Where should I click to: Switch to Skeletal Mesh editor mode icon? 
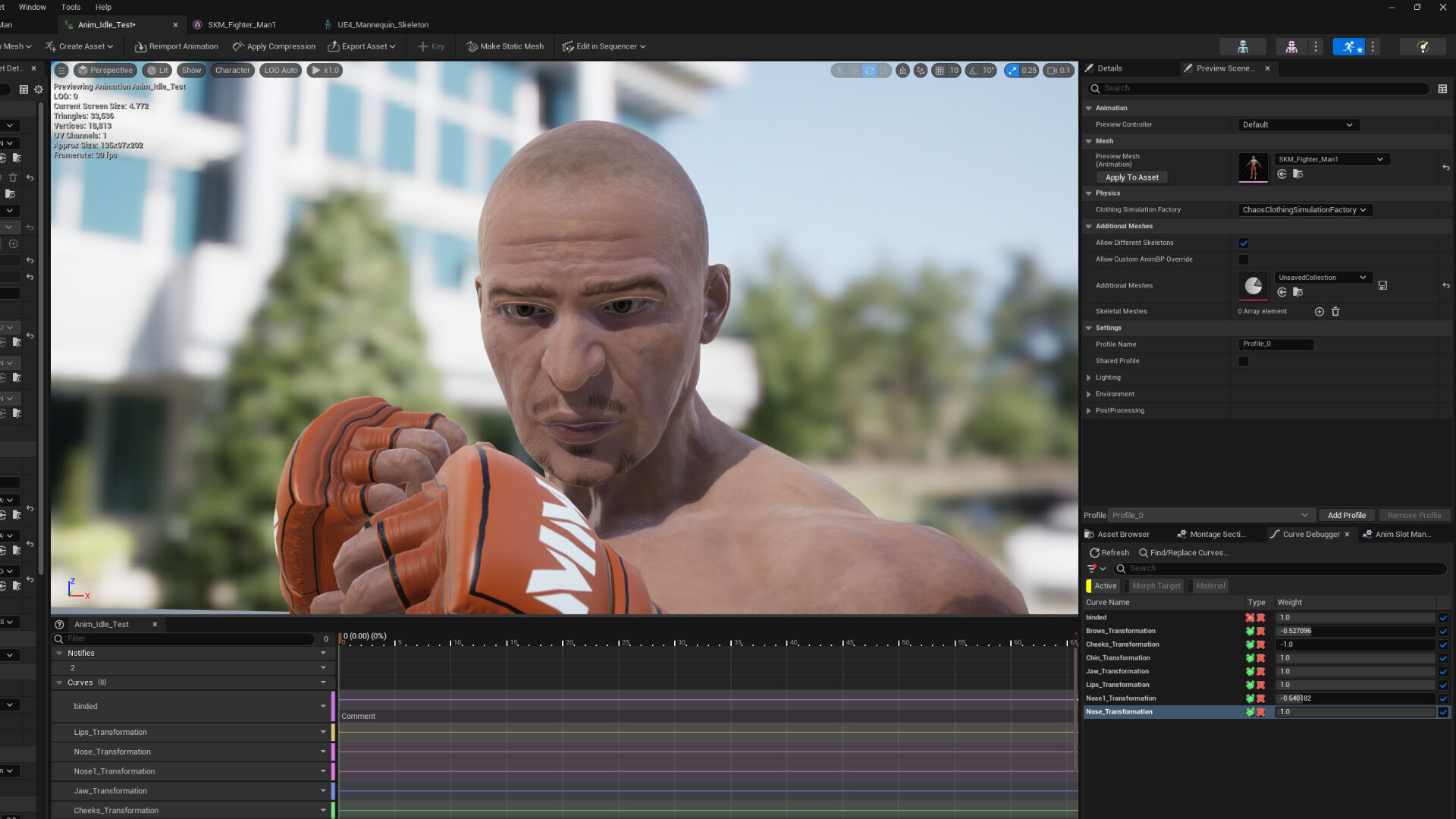1291,47
